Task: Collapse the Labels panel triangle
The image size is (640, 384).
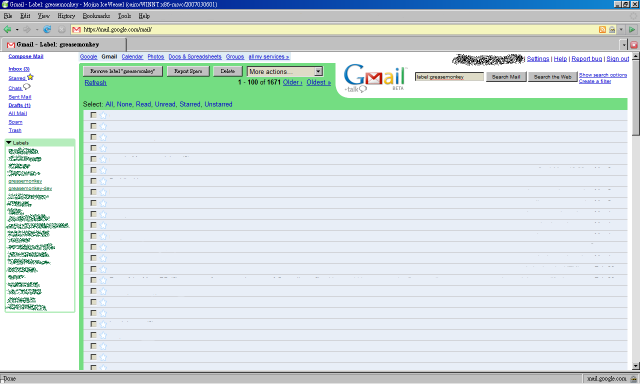Action: click(x=9, y=142)
